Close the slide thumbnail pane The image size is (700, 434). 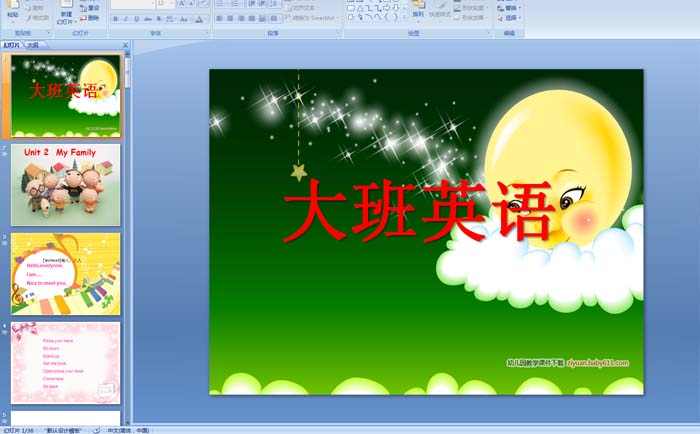click(x=125, y=45)
